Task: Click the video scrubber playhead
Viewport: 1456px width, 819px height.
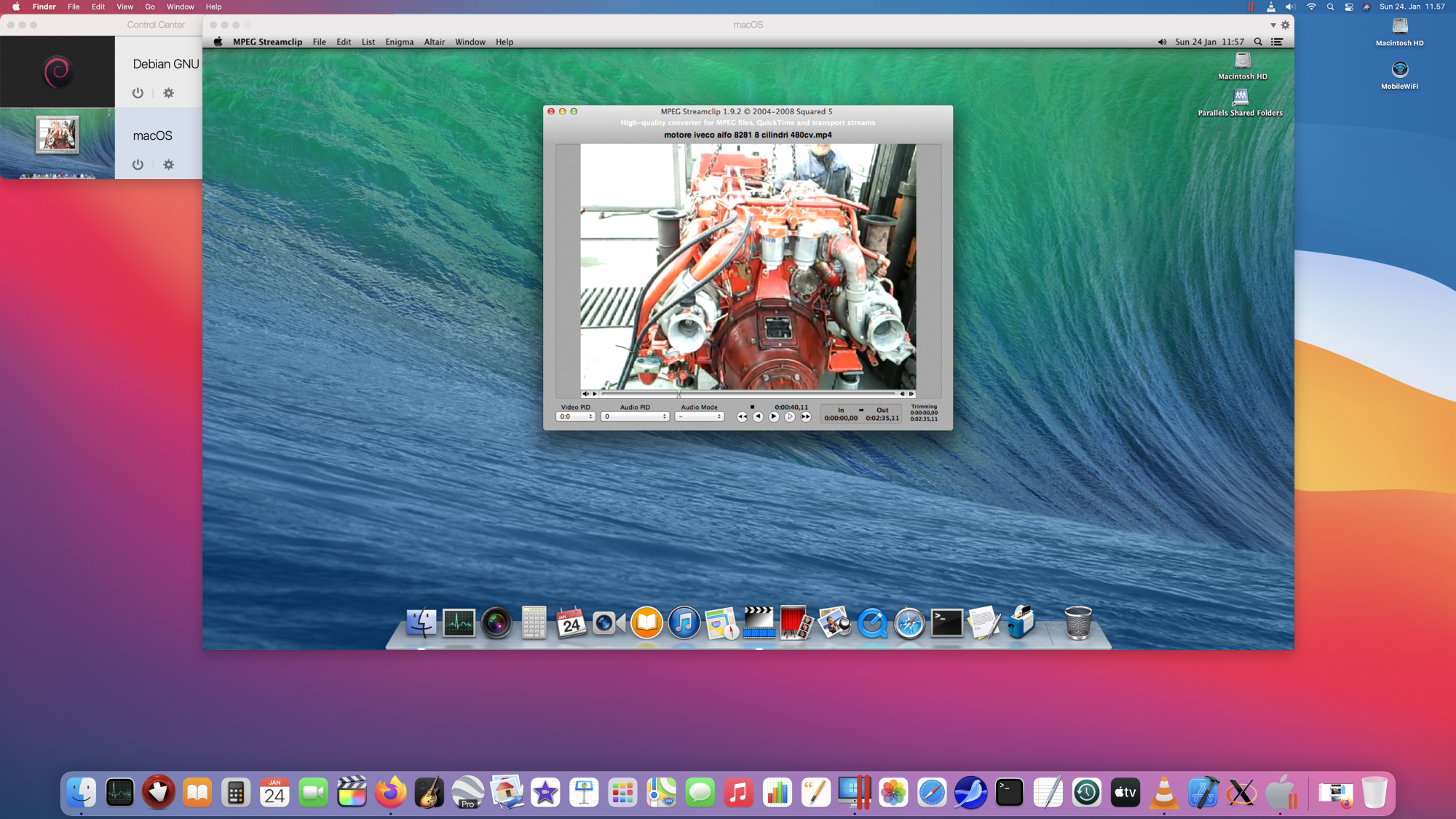Action: point(678,394)
